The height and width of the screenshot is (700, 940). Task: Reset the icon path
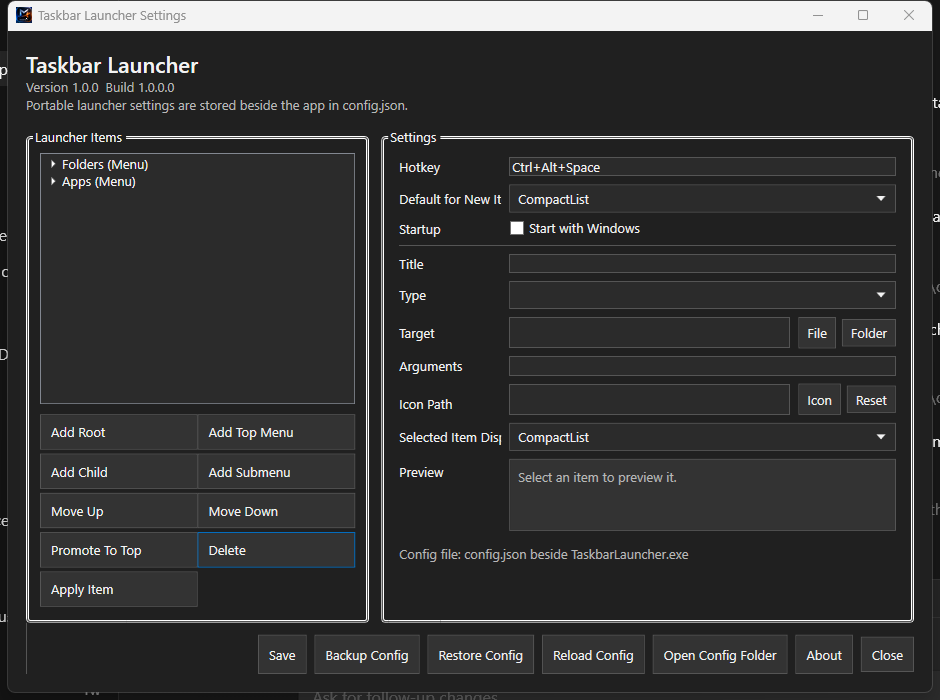(x=871, y=400)
